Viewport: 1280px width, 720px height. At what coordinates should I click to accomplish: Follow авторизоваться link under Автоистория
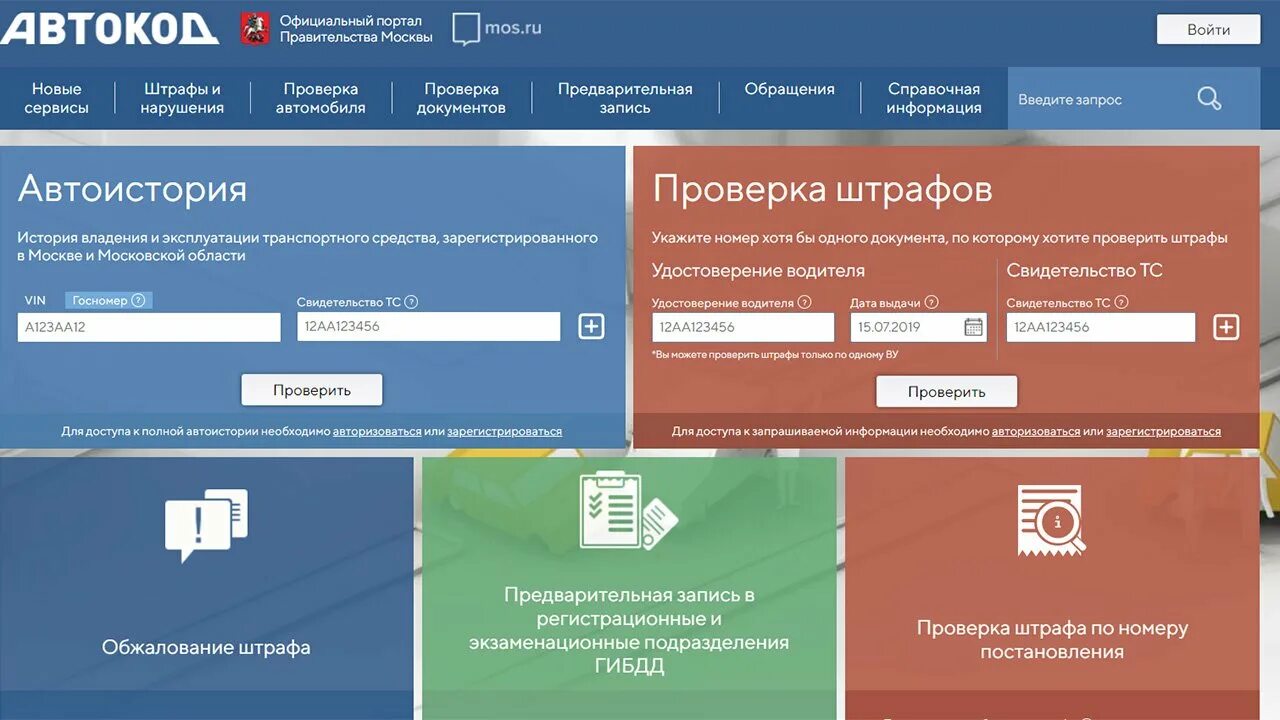[377, 431]
